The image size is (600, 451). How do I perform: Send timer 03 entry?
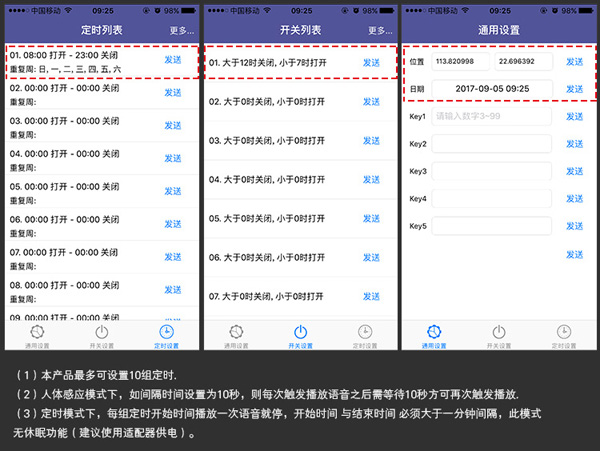tap(173, 125)
